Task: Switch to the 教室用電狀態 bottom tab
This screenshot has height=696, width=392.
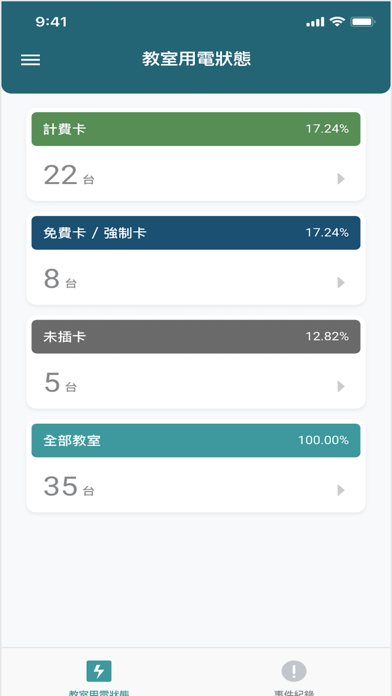Action: tap(99, 677)
